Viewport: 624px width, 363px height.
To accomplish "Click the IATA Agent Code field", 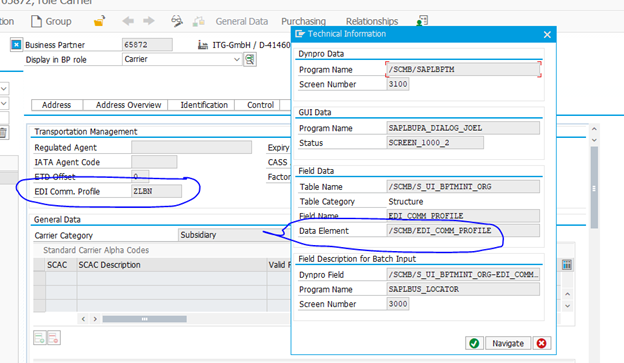I will coord(154,162).
